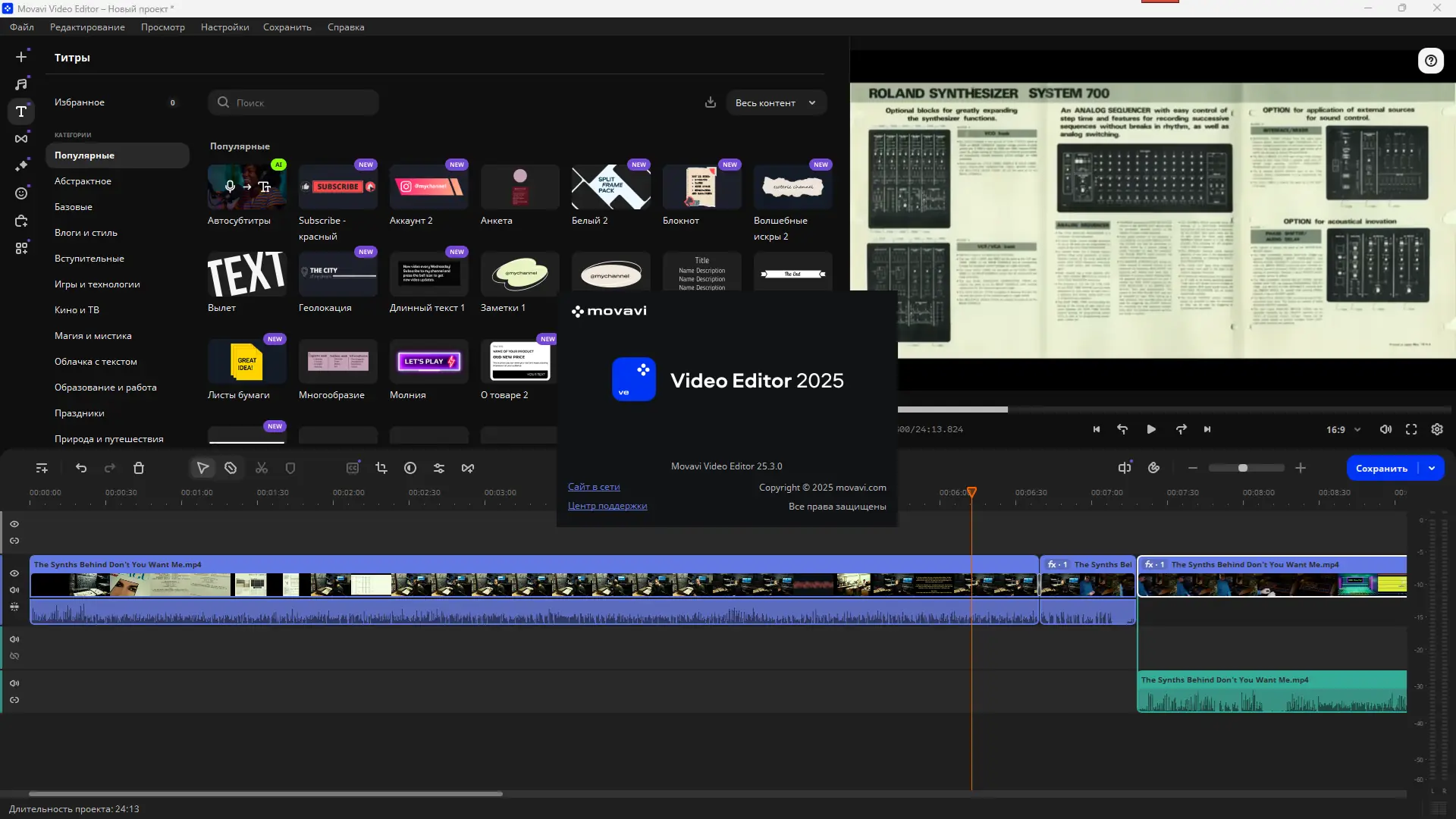Mute the main video track audio

pos(14,590)
